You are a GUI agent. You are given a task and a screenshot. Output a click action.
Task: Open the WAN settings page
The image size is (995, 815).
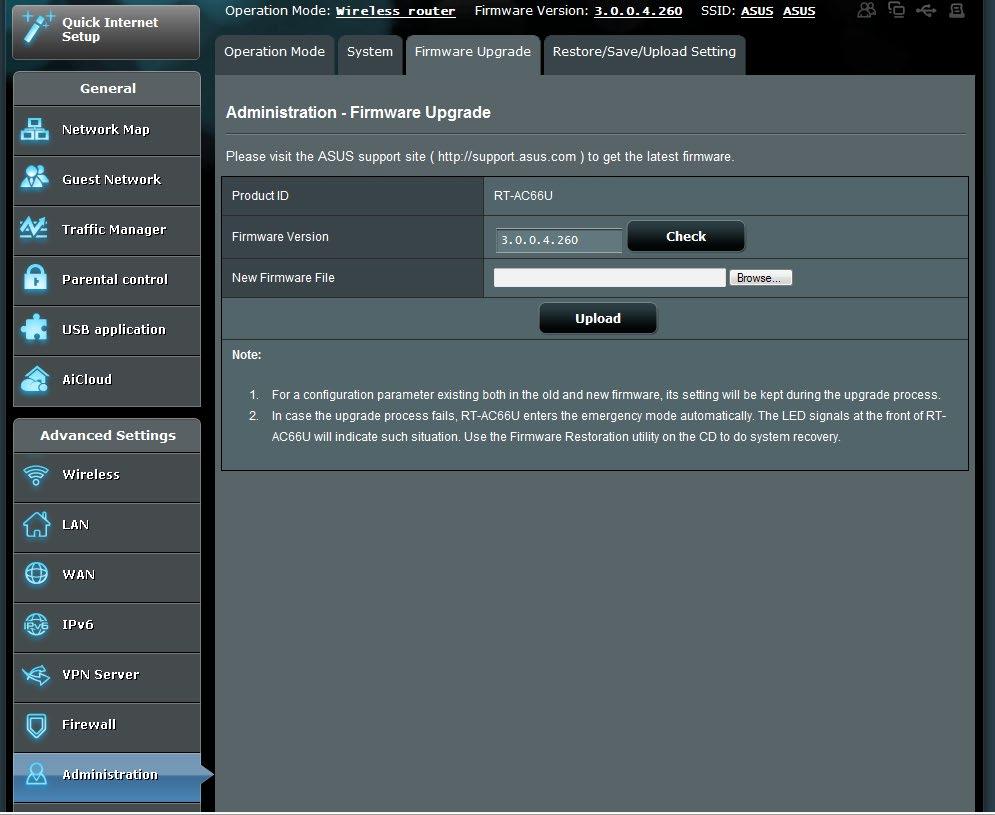[x=107, y=577]
